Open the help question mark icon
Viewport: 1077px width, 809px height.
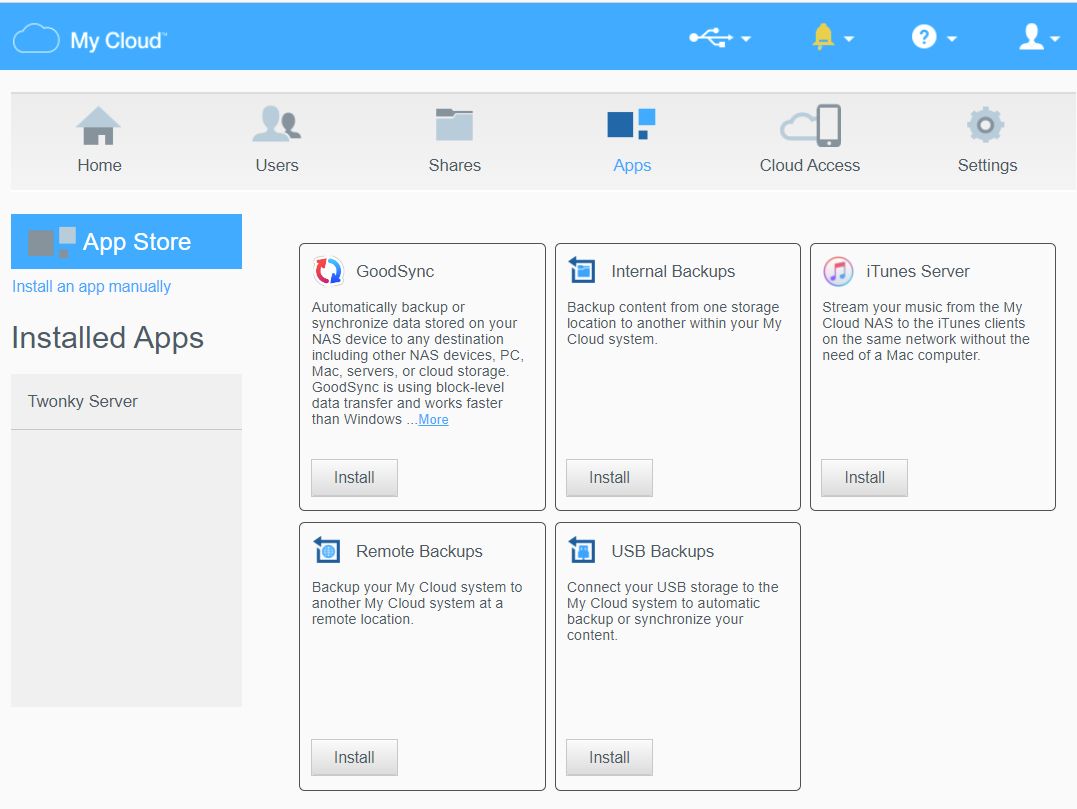[924, 36]
